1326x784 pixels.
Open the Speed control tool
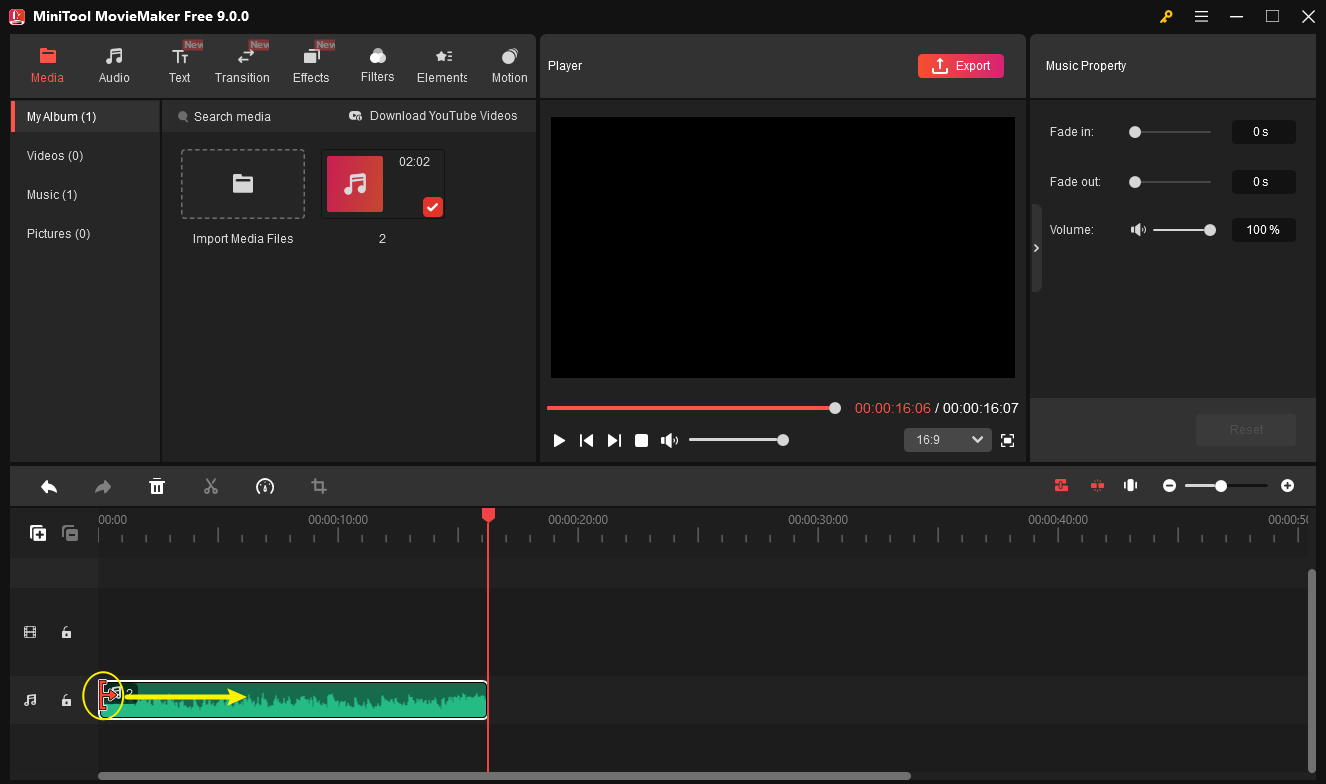[x=265, y=486]
